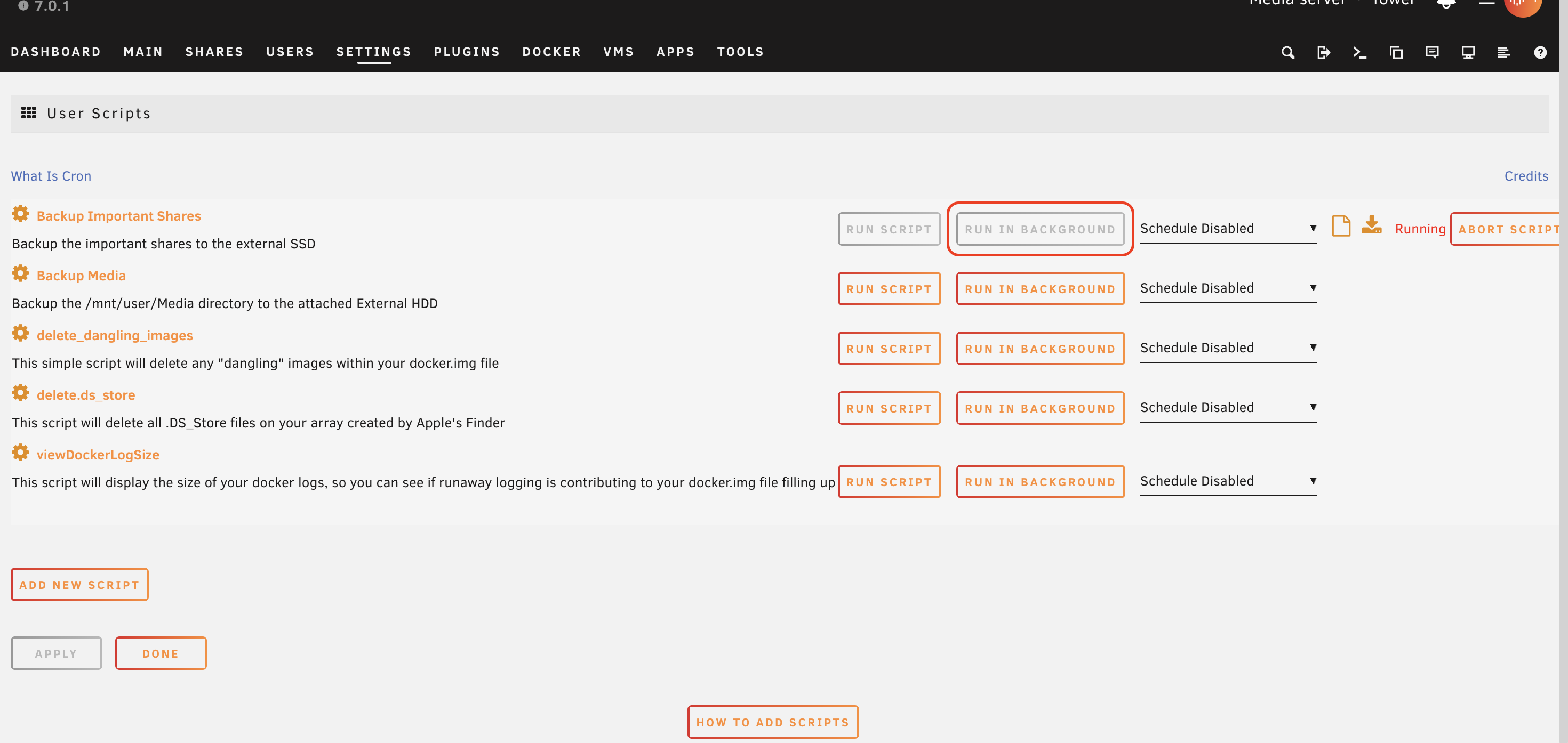Click the Backup Important Shares script name
The width and height of the screenshot is (1568, 743).
point(119,216)
